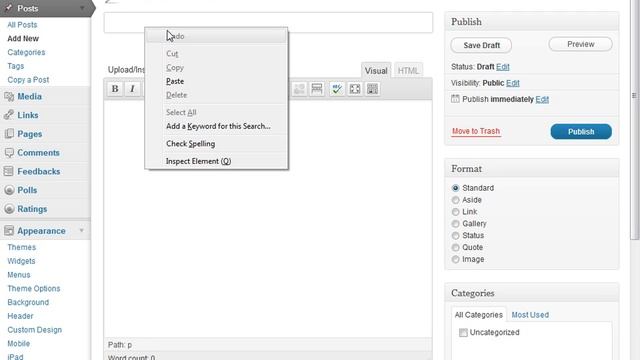
Task: Choose Select All from context menu
Action: [x=216, y=112]
